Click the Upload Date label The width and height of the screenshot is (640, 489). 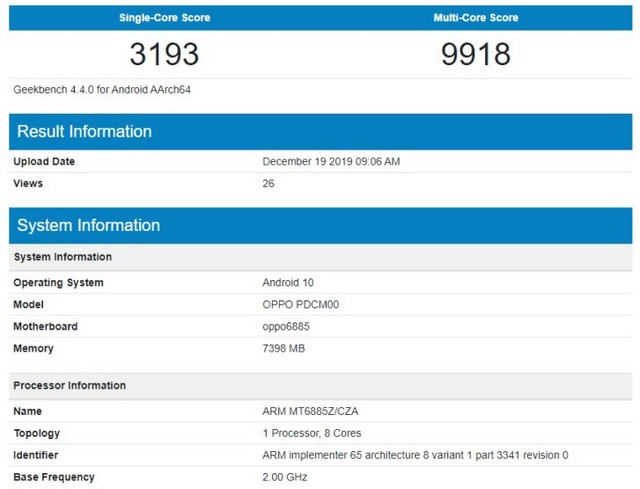point(44,161)
